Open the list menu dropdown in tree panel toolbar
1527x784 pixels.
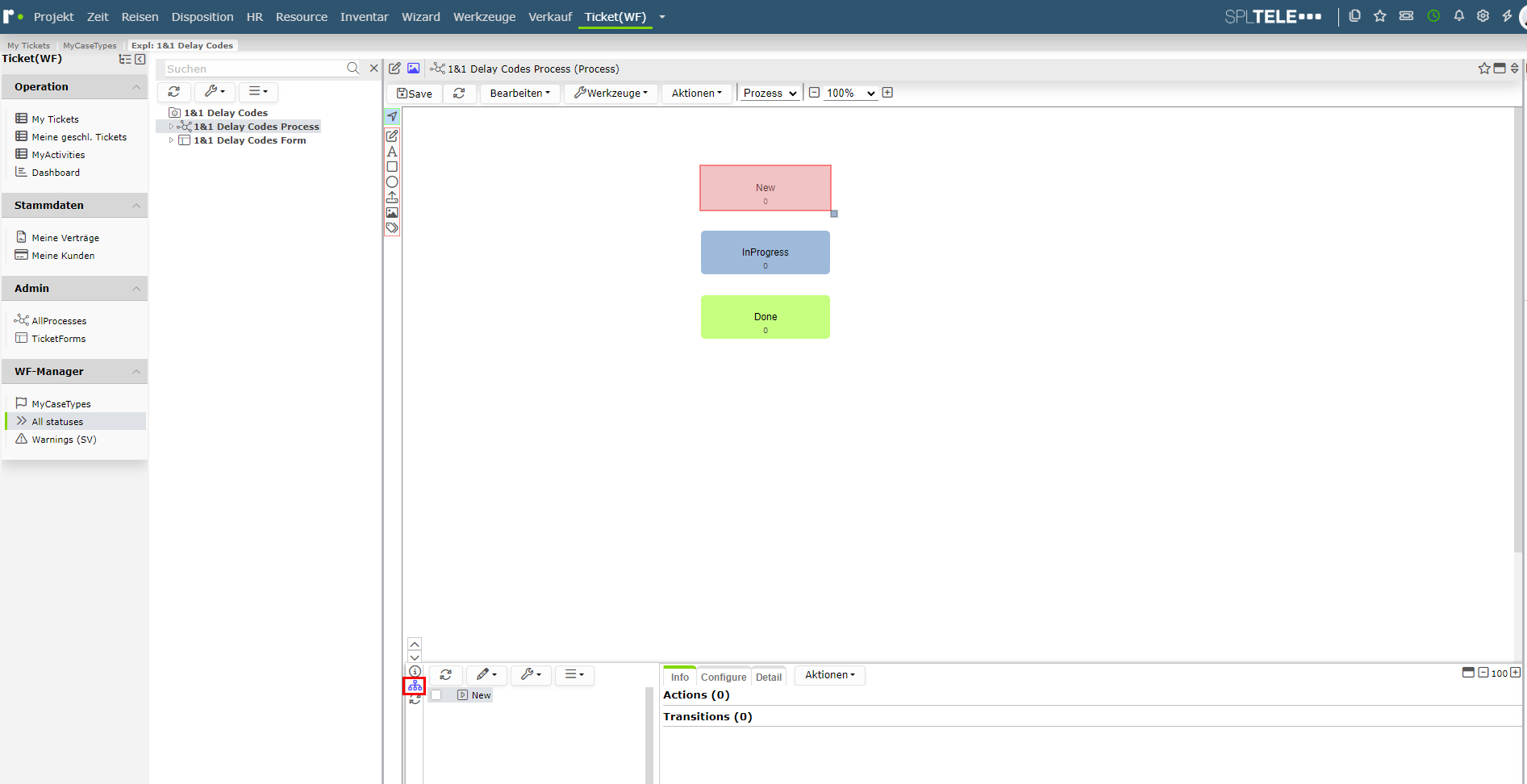(258, 92)
